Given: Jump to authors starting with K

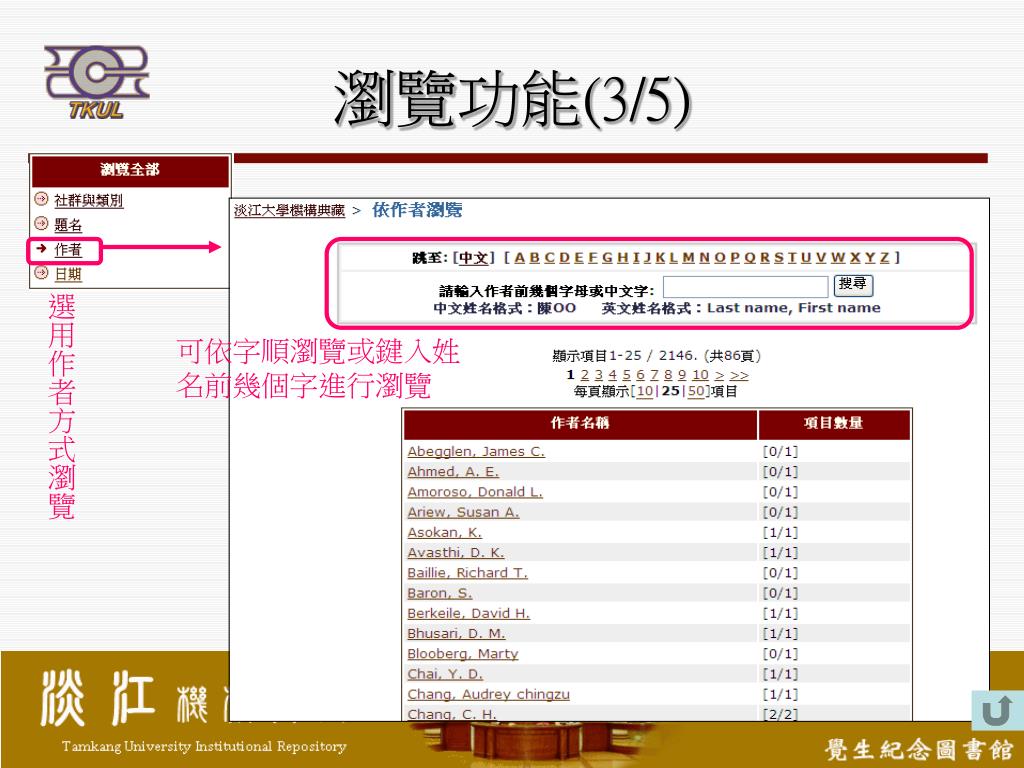Looking at the screenshot, I should click(x=660, y=257).
